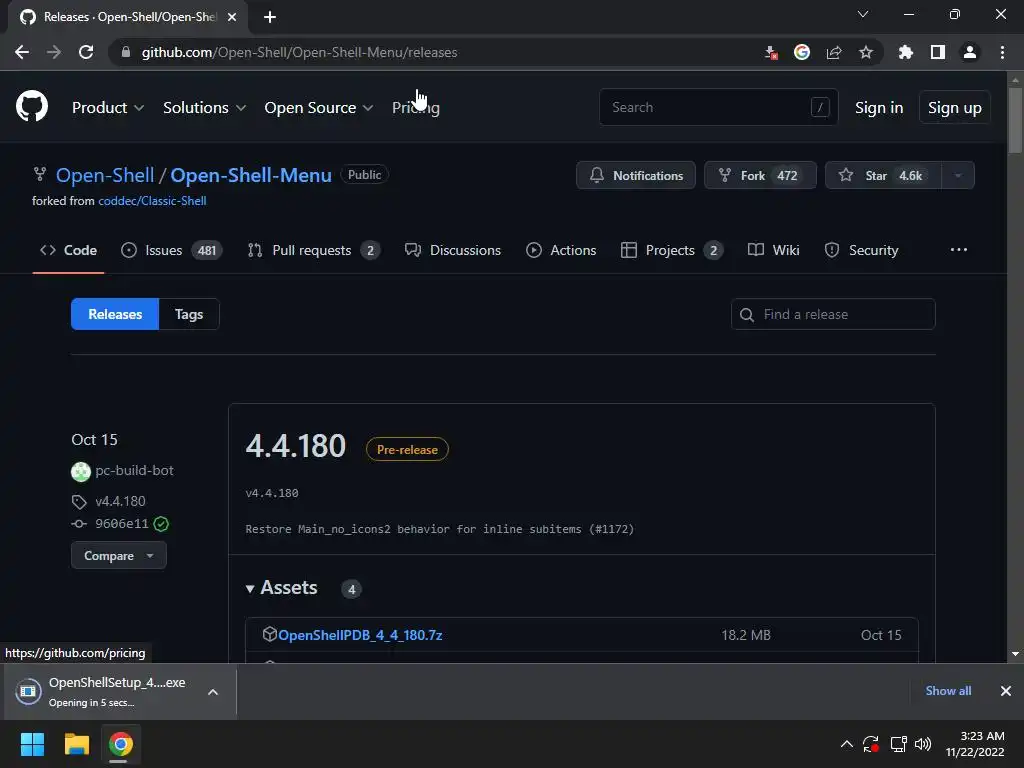The image size is (1024, 768).
Task: Click the green commit check status icon
Action: (161, 524)
